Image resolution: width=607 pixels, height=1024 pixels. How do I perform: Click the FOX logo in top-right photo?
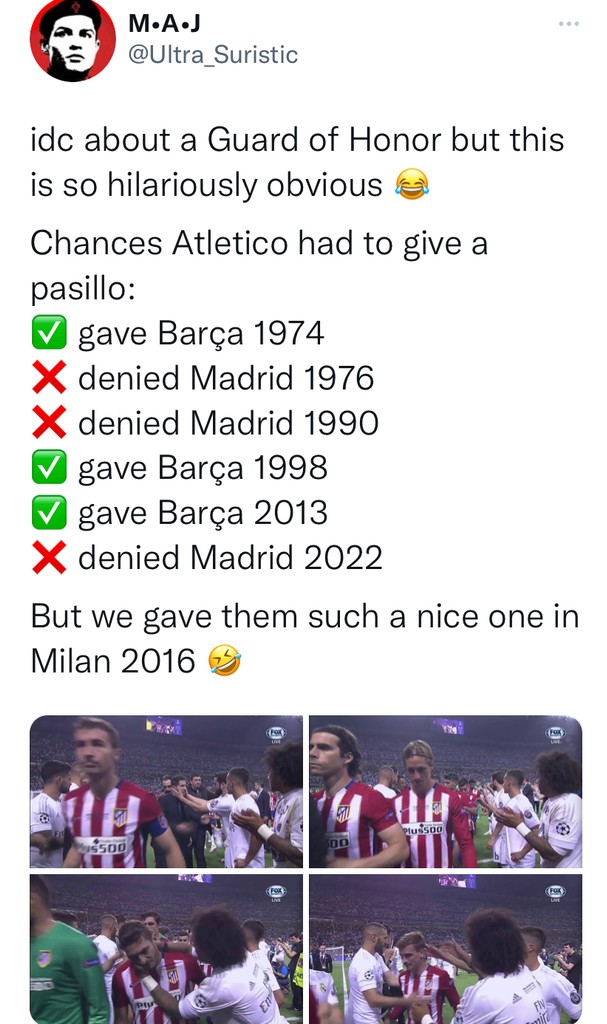(x=555, y=734)
